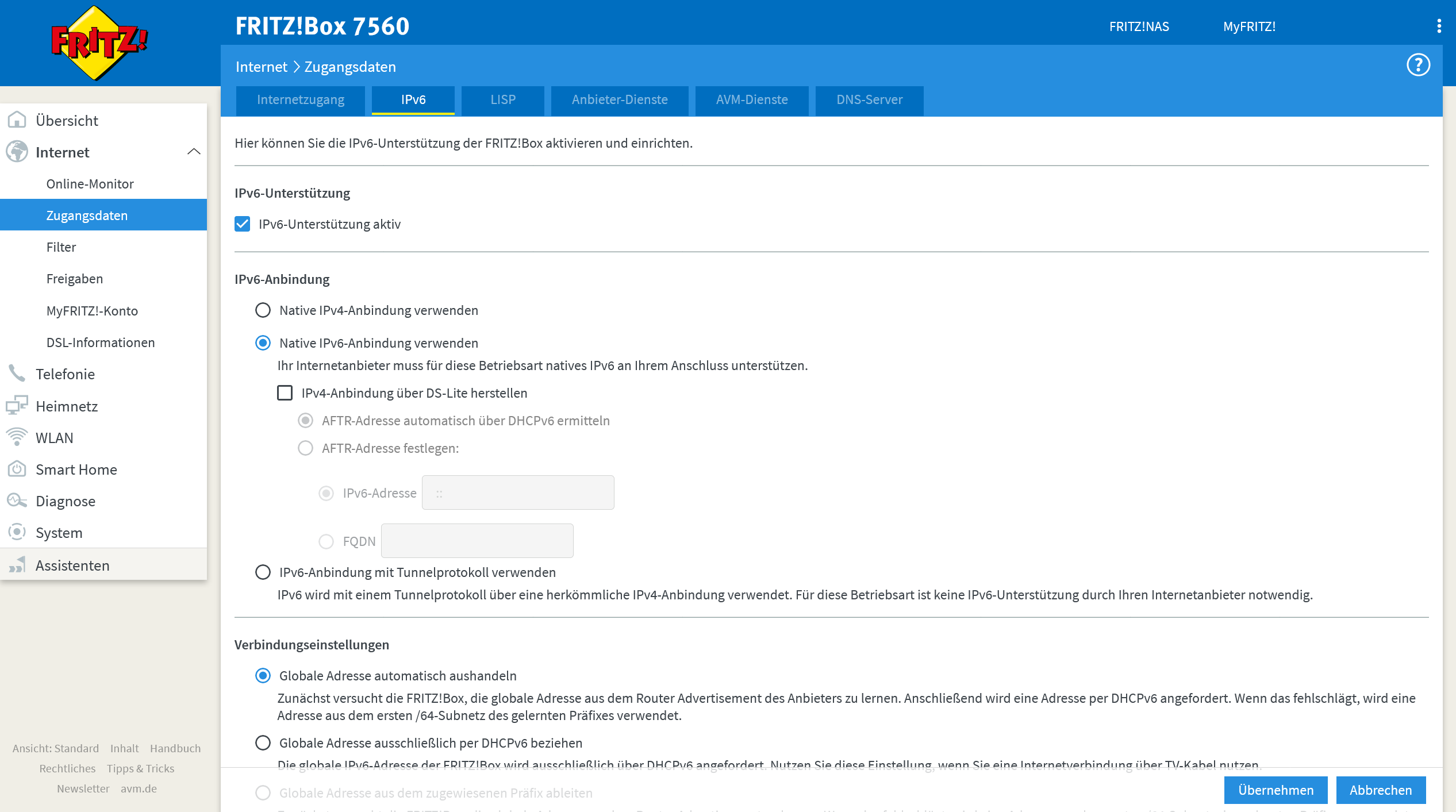This screenshot has width=1456, height=812.
Task: Select IPv6-Anbindung mit Tunnelprotokoll radio
Action: point(263,572)
